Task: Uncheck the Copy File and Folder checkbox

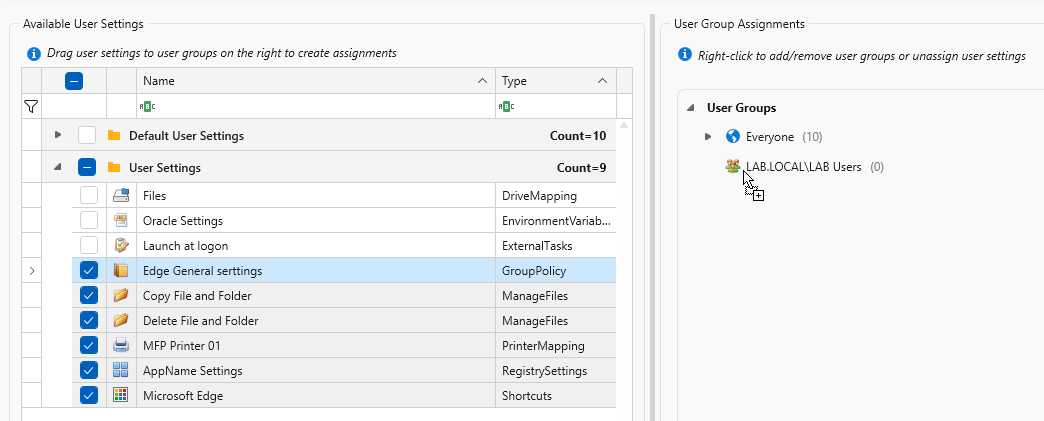Action: click(89, 295)
